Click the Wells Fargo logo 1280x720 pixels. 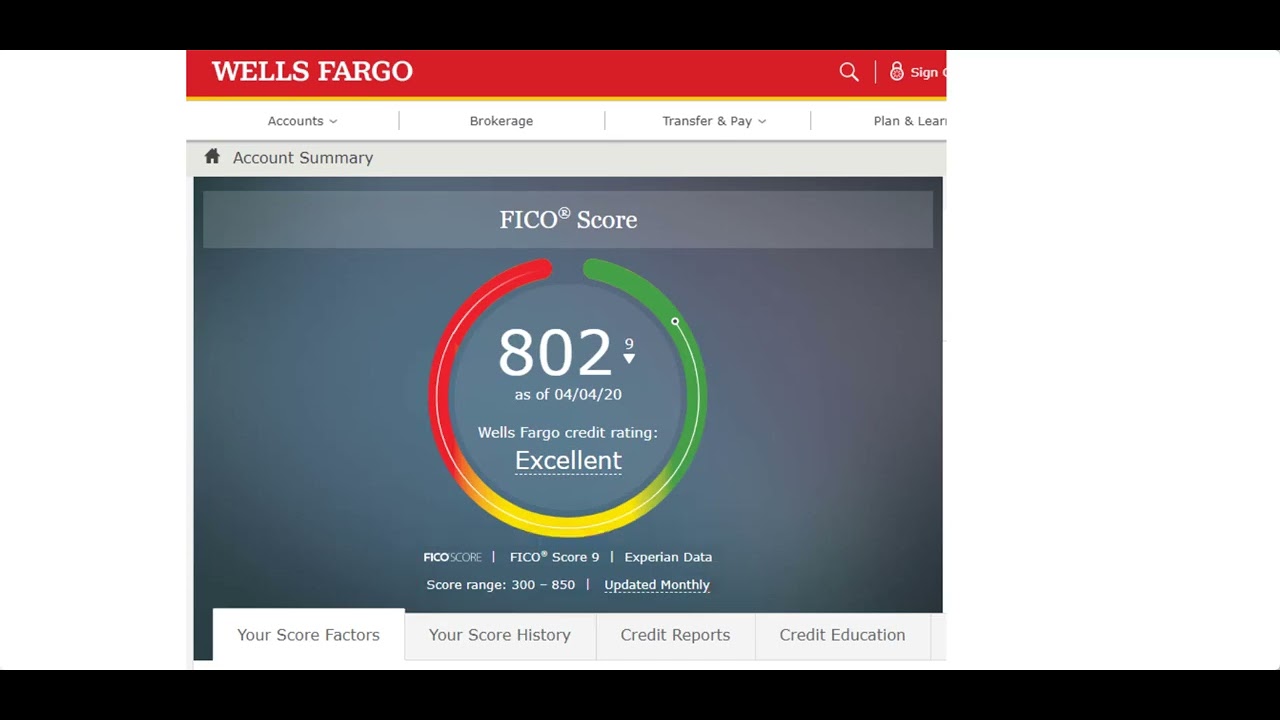312,72
